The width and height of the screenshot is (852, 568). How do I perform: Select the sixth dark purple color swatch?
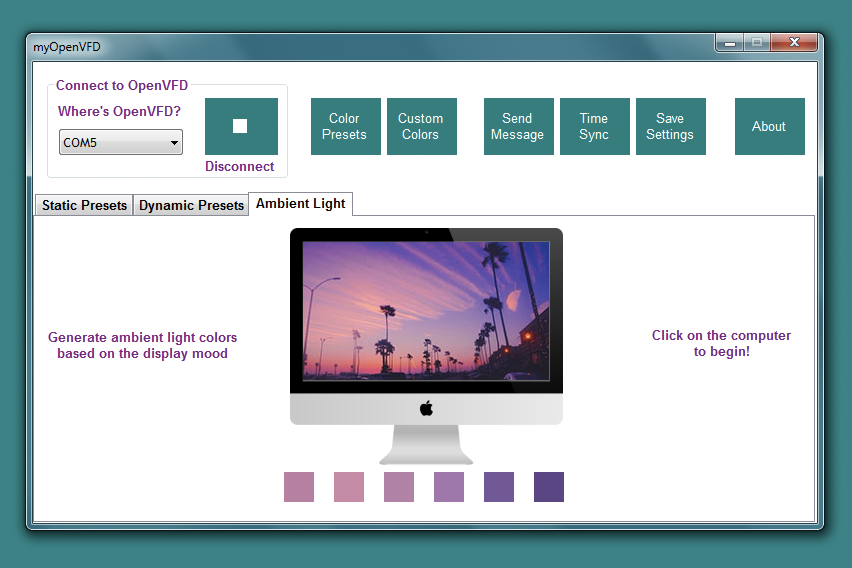(549, 486)
